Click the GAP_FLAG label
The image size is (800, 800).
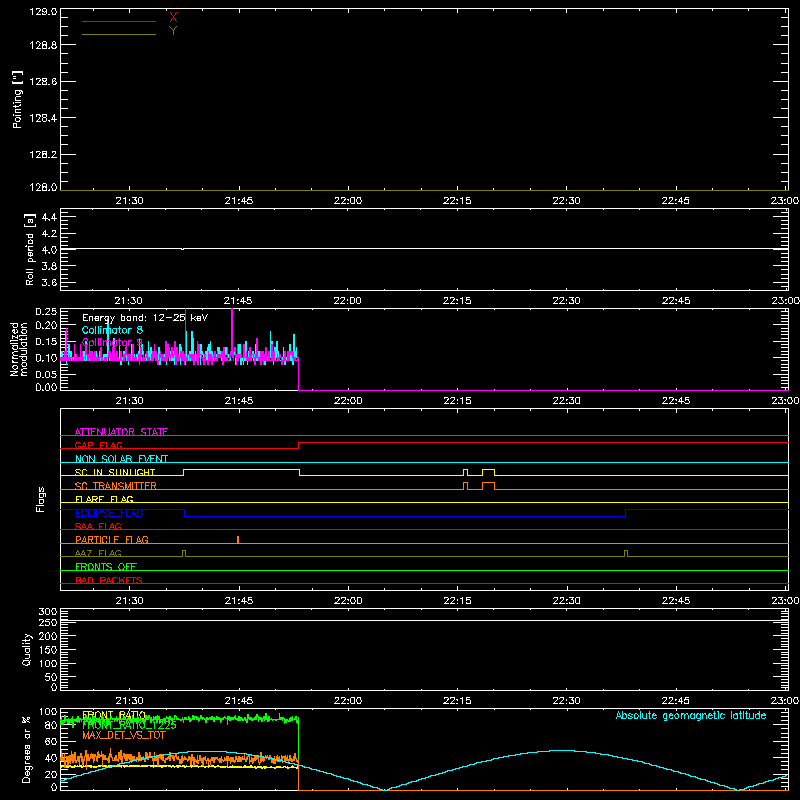tap(98, 445)
